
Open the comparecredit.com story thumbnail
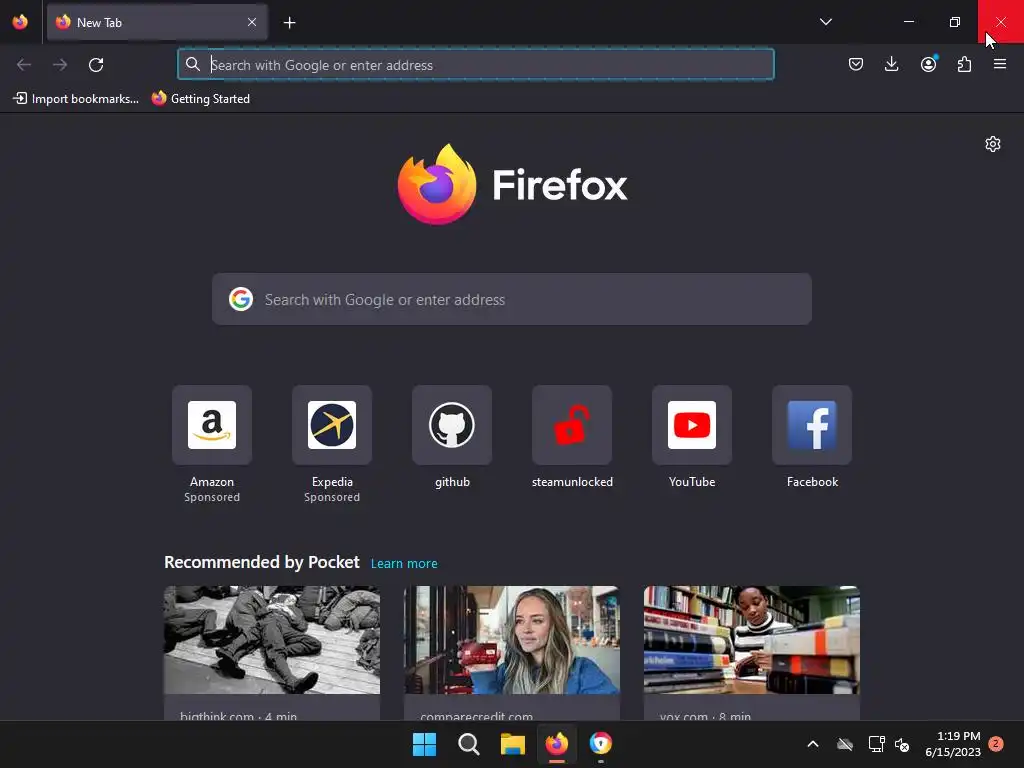point(512,640)
